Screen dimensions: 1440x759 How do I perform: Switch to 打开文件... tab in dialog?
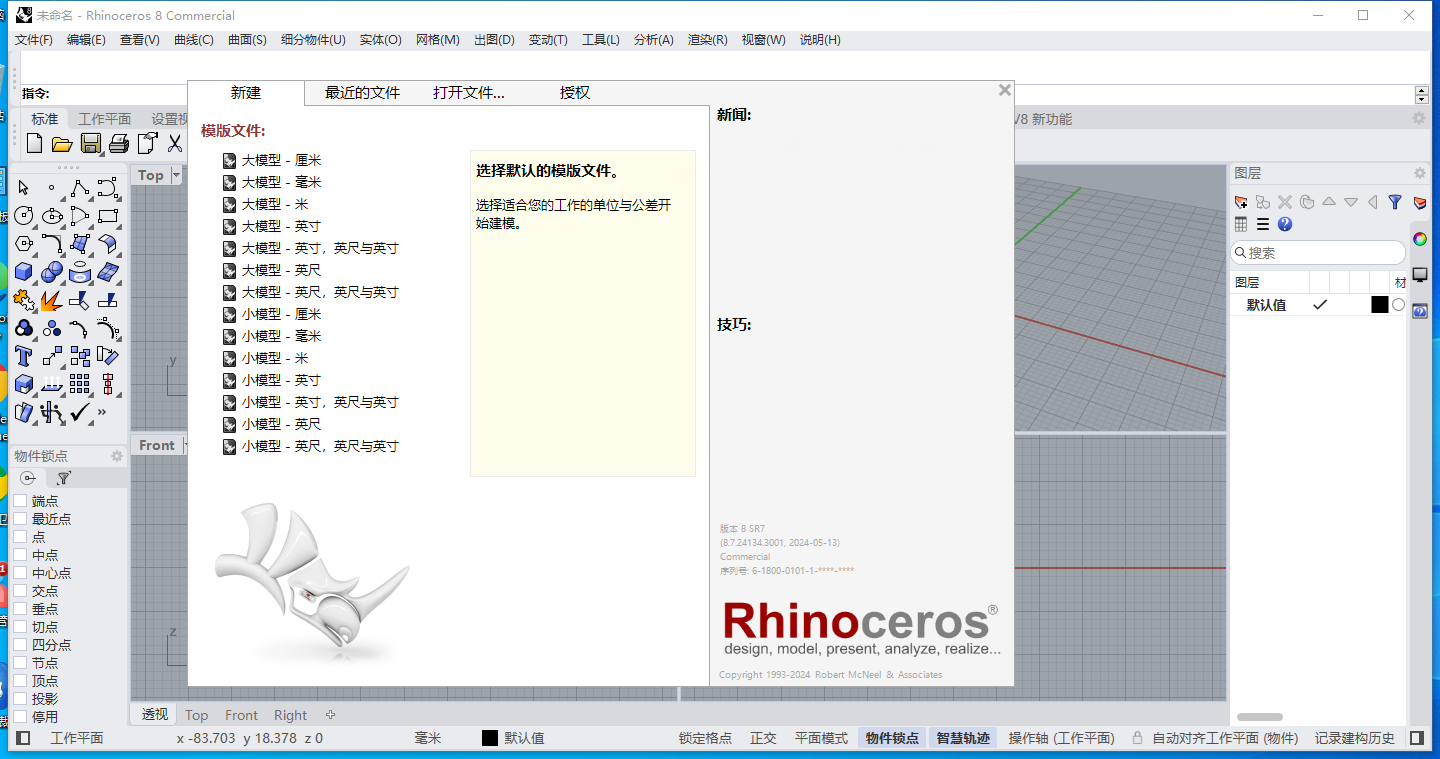coord(469,93)
